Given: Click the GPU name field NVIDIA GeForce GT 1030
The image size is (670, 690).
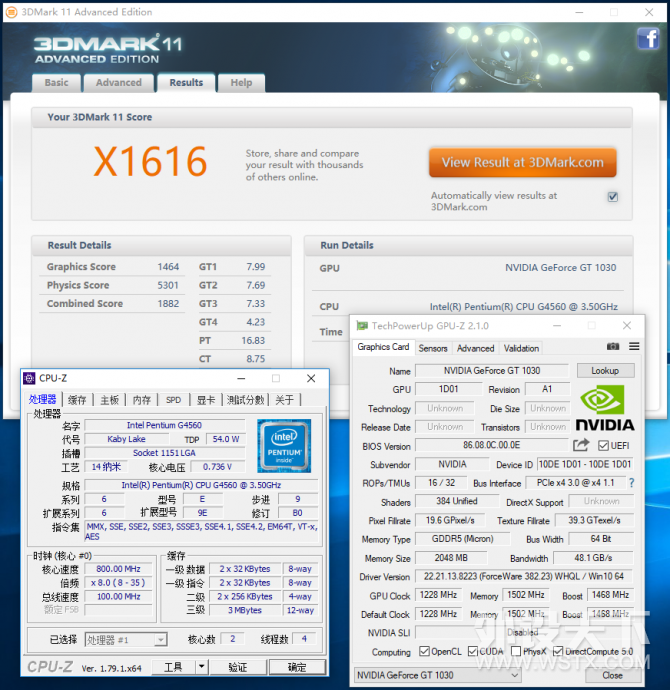Looking at the screenshot, I should [492, 371].
